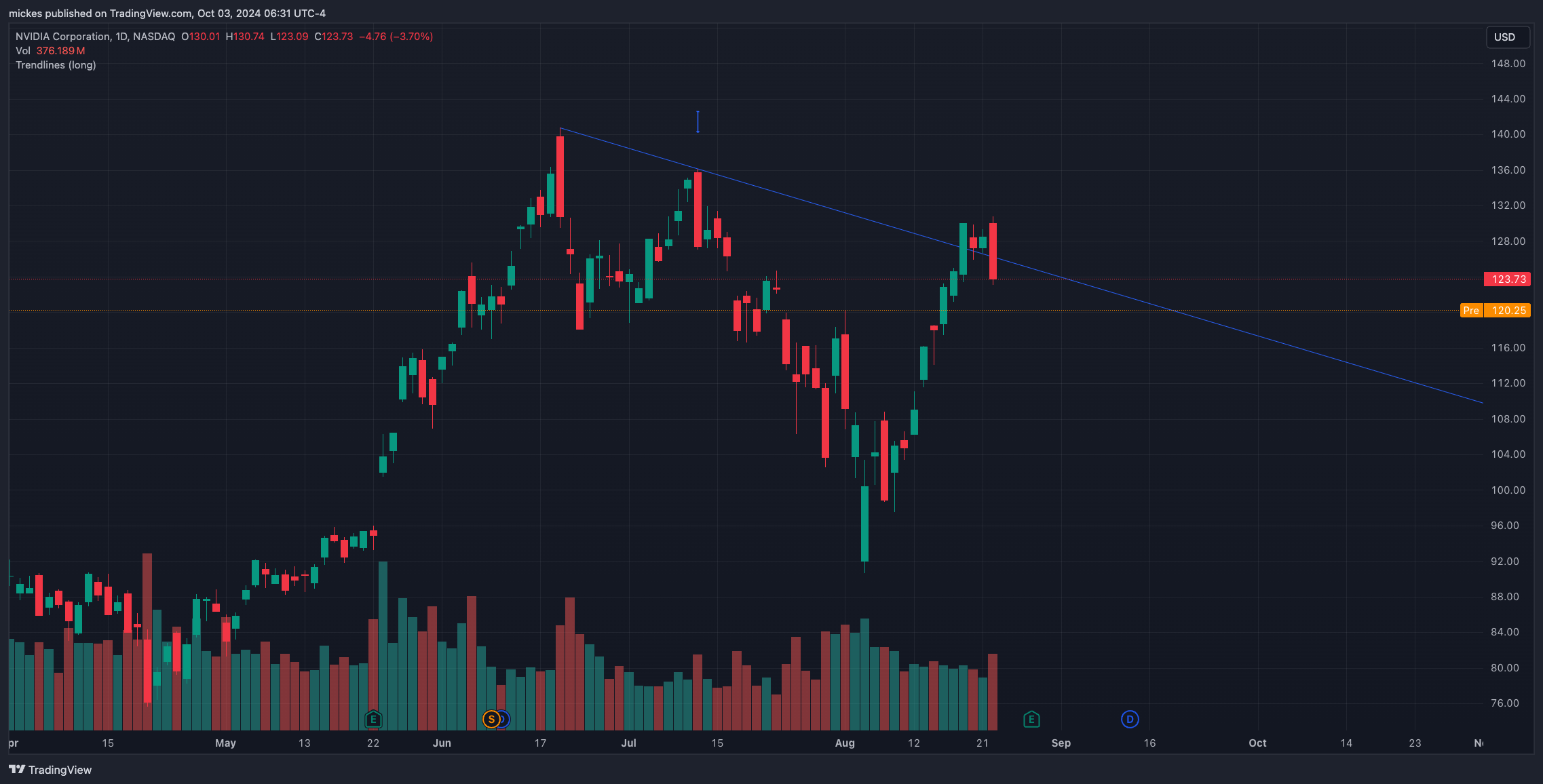Click the high value H130.74
This screenshot has height=784, width=1543.
[x=245, y=37]
